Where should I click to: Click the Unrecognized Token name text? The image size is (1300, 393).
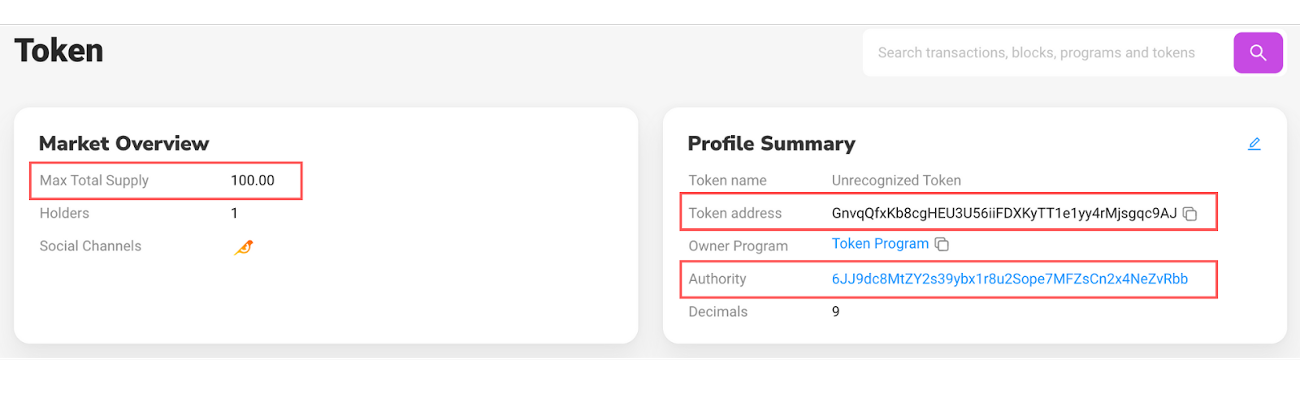pos(896,181)
